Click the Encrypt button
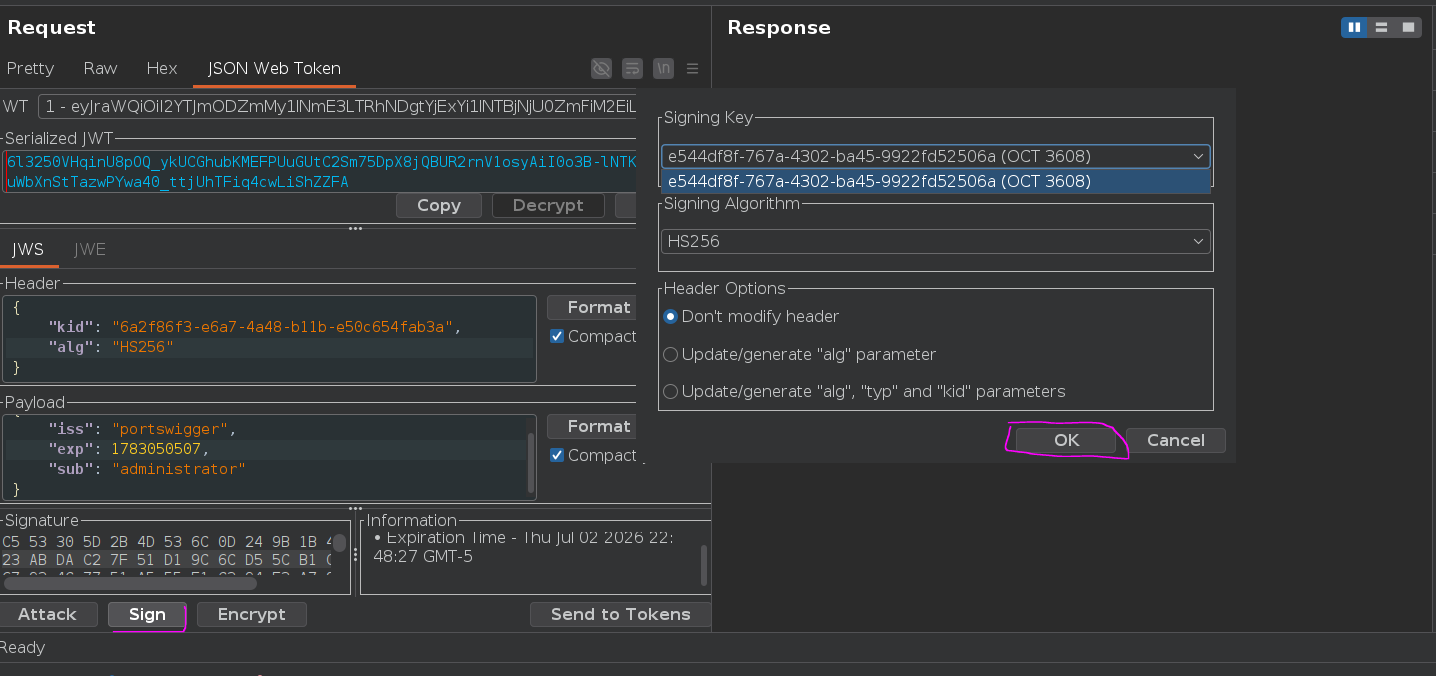 (x=252, y=614)
